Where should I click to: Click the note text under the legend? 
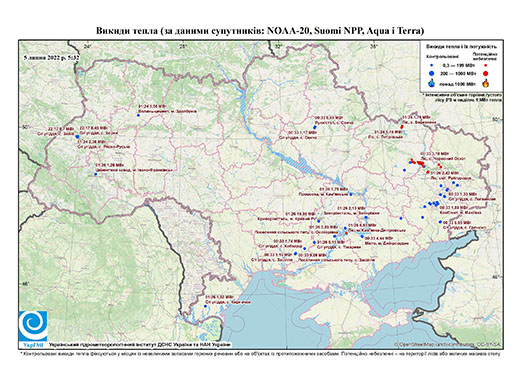(463, 97)
